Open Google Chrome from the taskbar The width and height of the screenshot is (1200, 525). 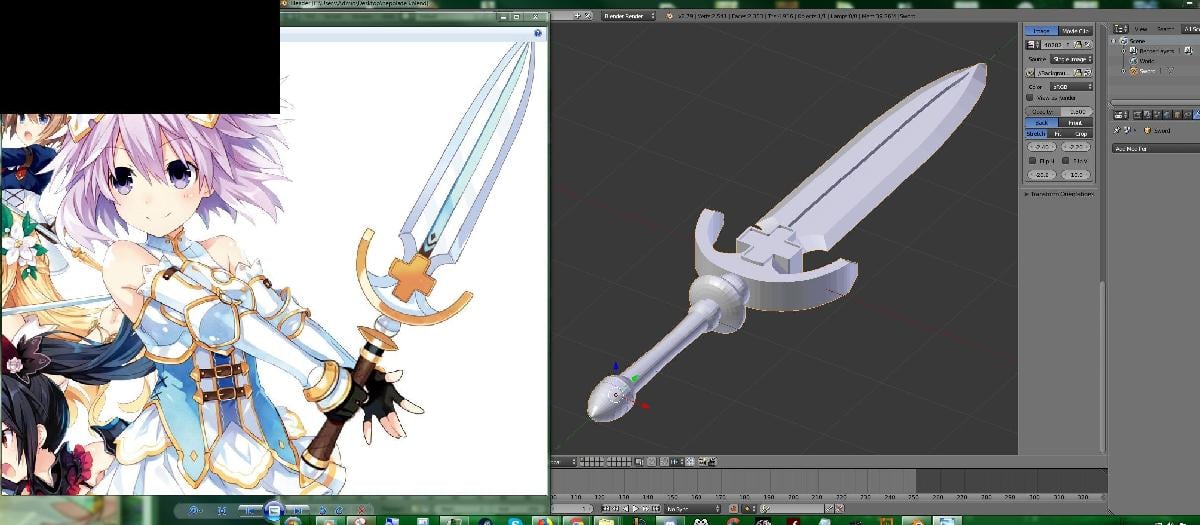point(576,521)
